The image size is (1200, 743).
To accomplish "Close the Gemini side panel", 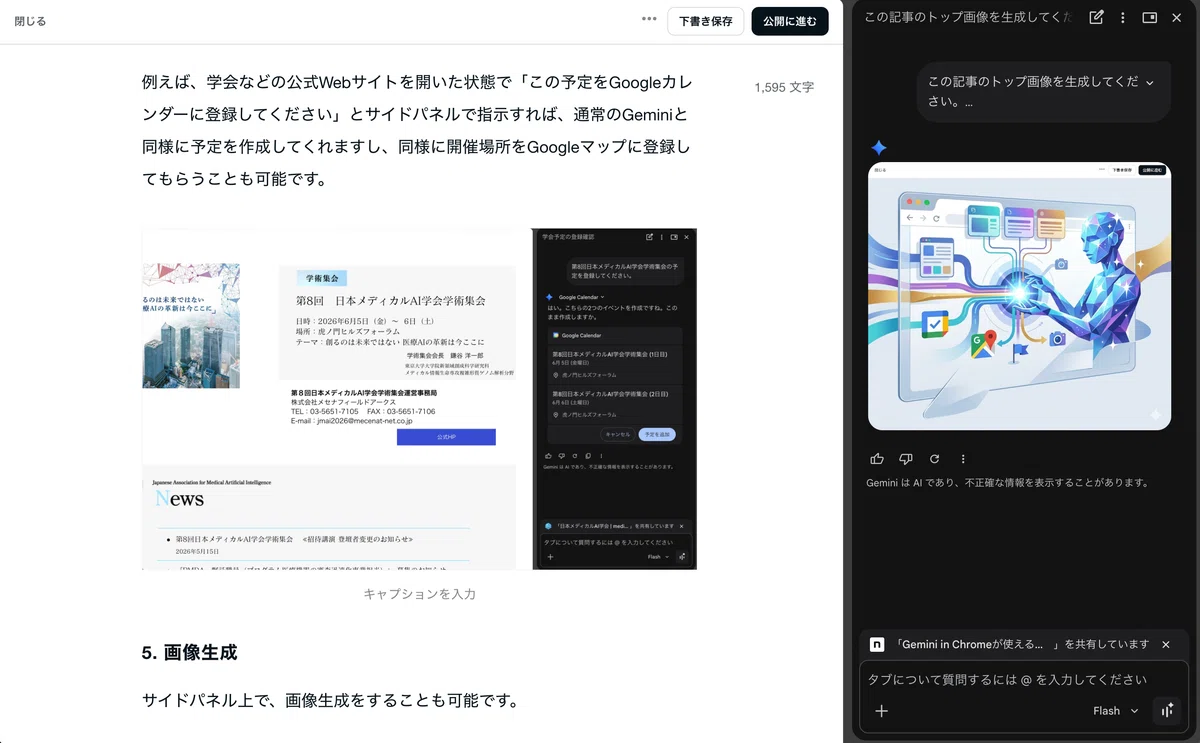I will coord(1176,17).
